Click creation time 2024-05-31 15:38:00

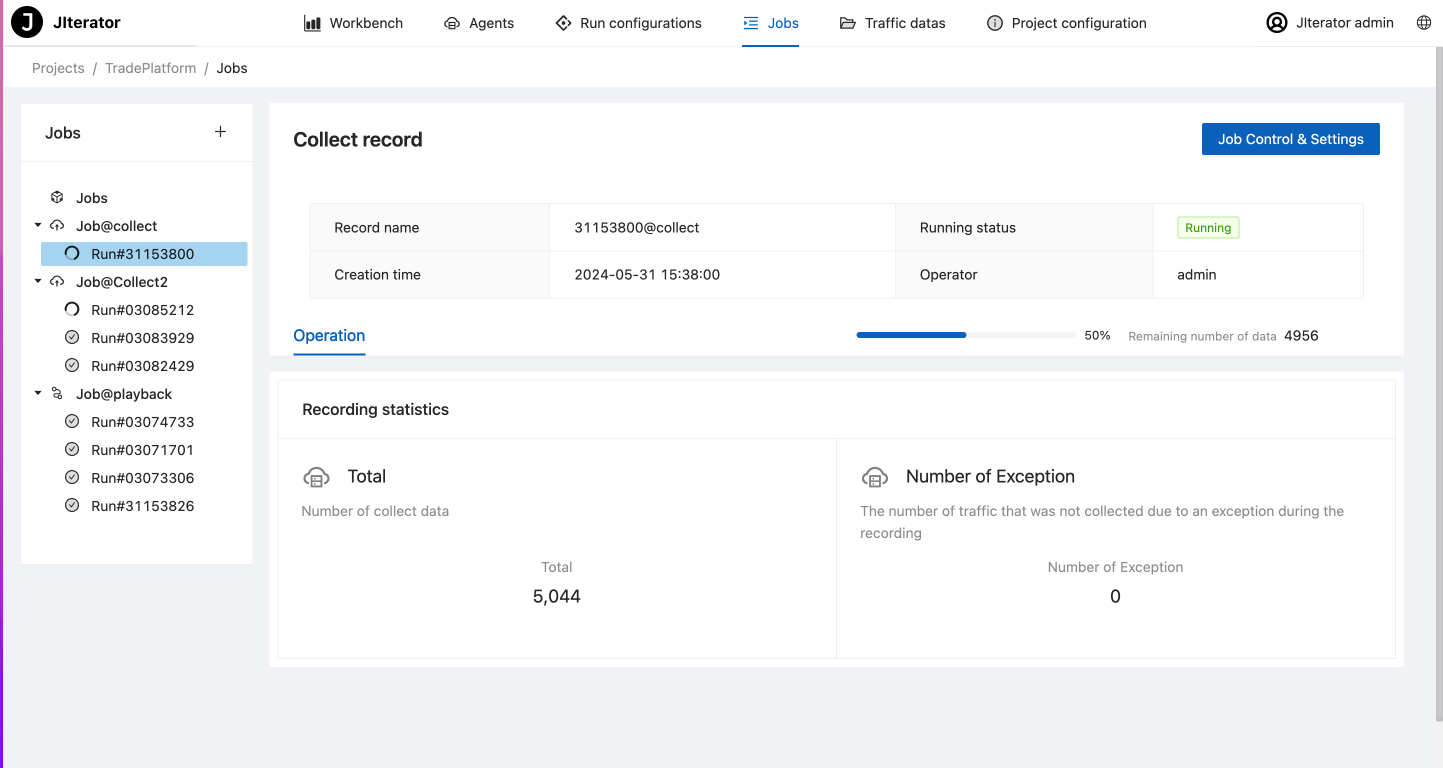click(x=647, y=275)
